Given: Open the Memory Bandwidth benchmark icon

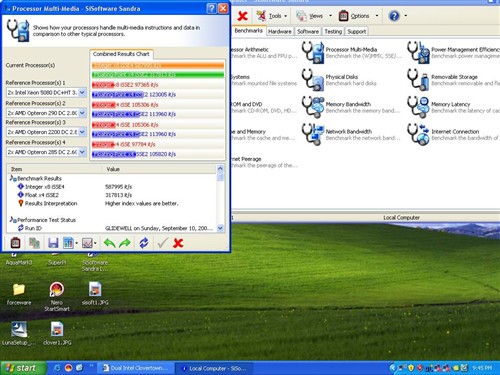Looking at the screenshot, I should pos(313,107).
